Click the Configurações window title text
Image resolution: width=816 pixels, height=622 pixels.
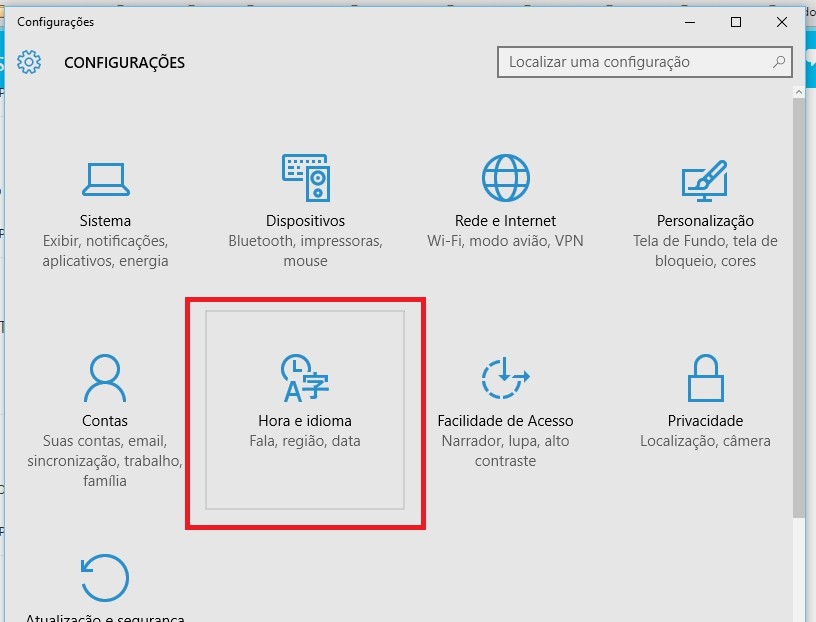pyautogui.click(x=56, y=22)
